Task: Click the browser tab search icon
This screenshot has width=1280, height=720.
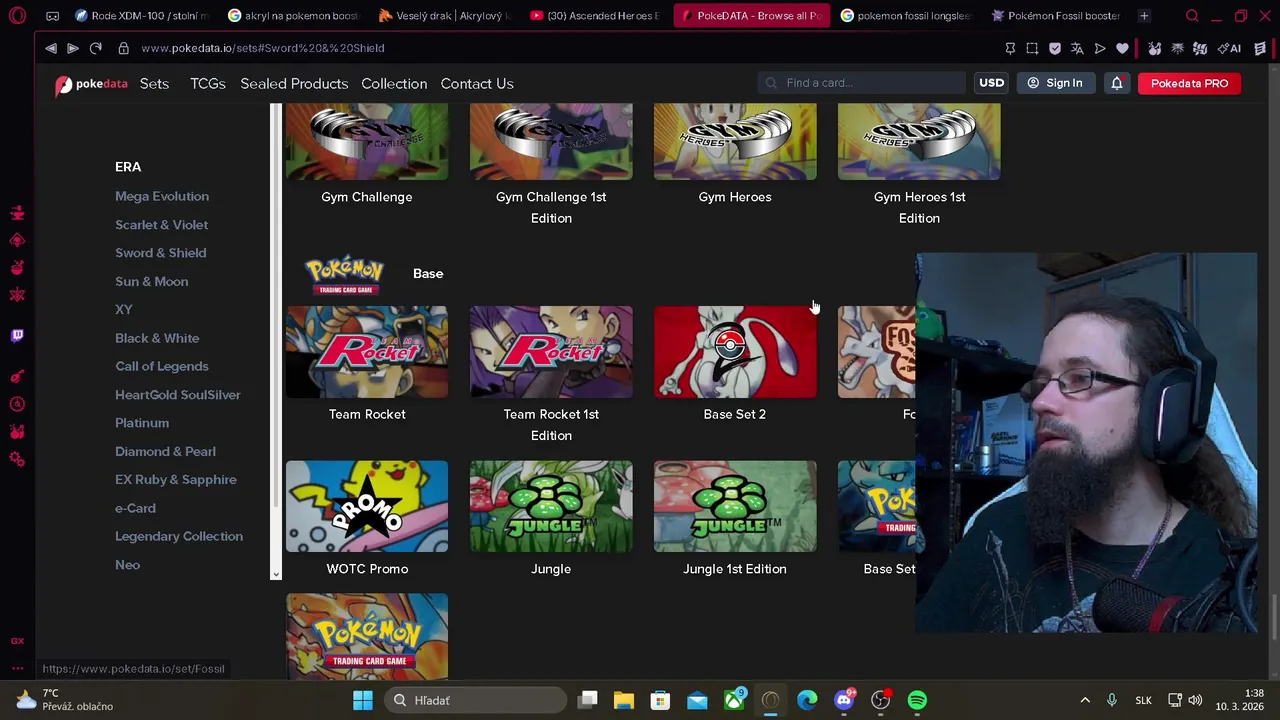Action: 1192,16
